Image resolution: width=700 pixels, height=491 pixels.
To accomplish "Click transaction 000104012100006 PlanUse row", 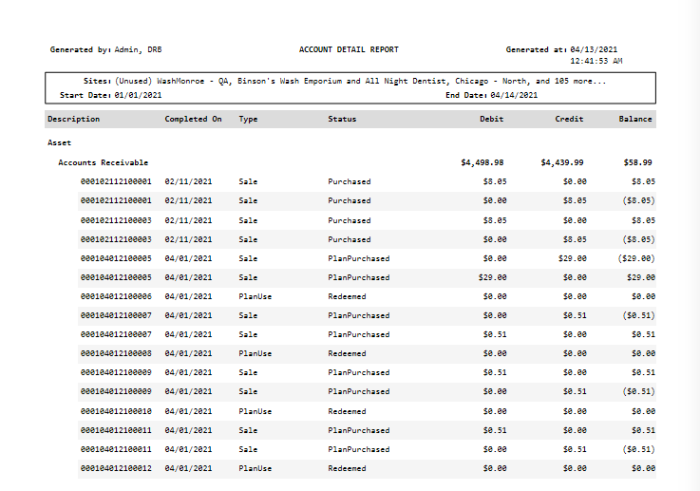I will click(367, 296).
